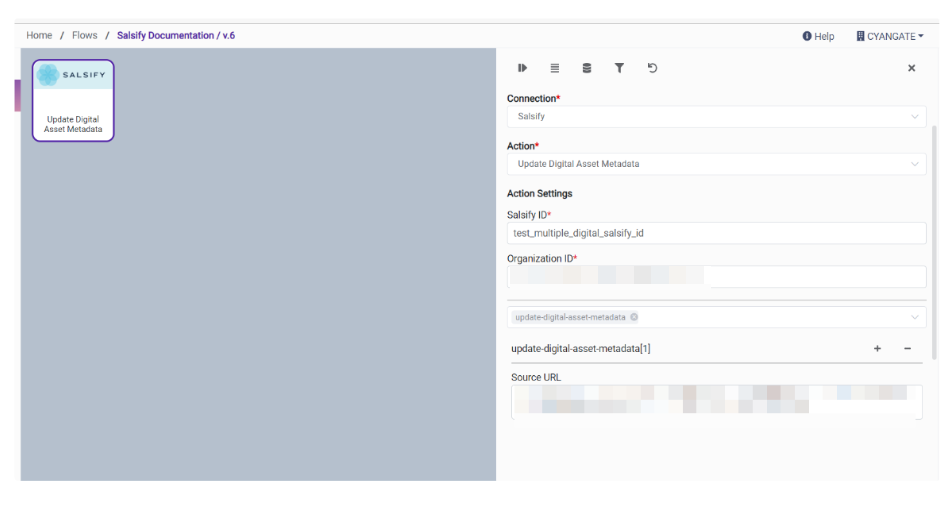Expand the Action dropdown
This screenshot has height=506, width=948.
pyautogui.click(x=716, y=164)
